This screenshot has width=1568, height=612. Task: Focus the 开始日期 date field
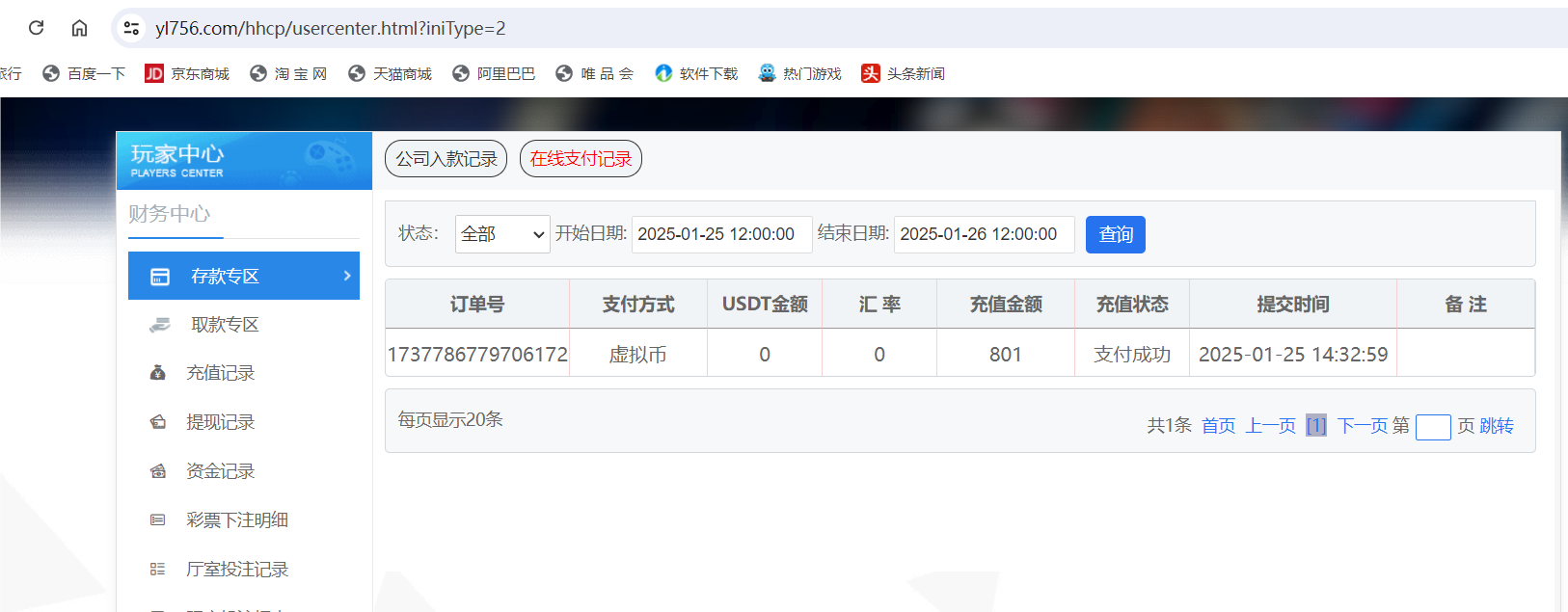click(721, 234)
